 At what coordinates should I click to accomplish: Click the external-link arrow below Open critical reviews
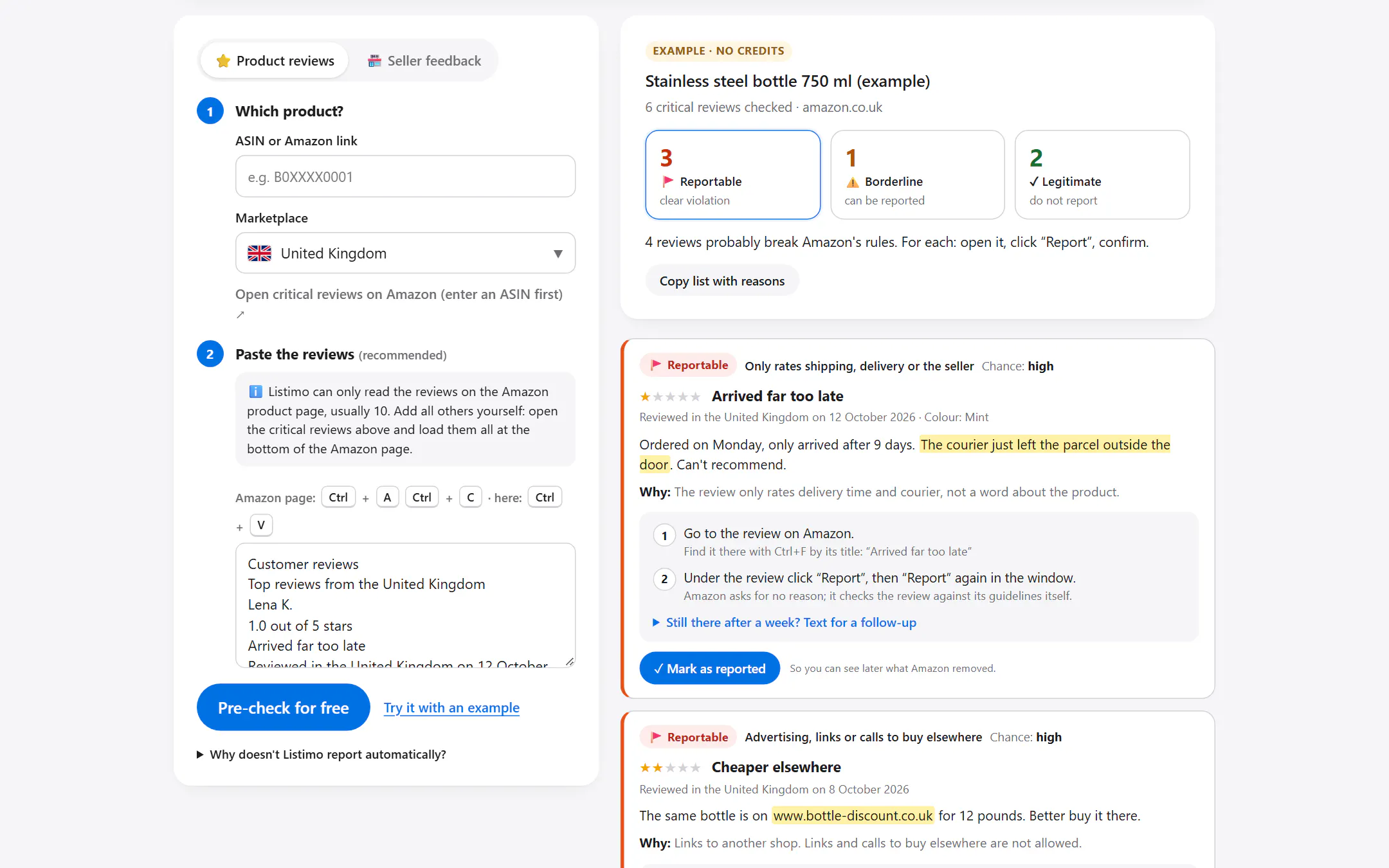coord(241,314)
